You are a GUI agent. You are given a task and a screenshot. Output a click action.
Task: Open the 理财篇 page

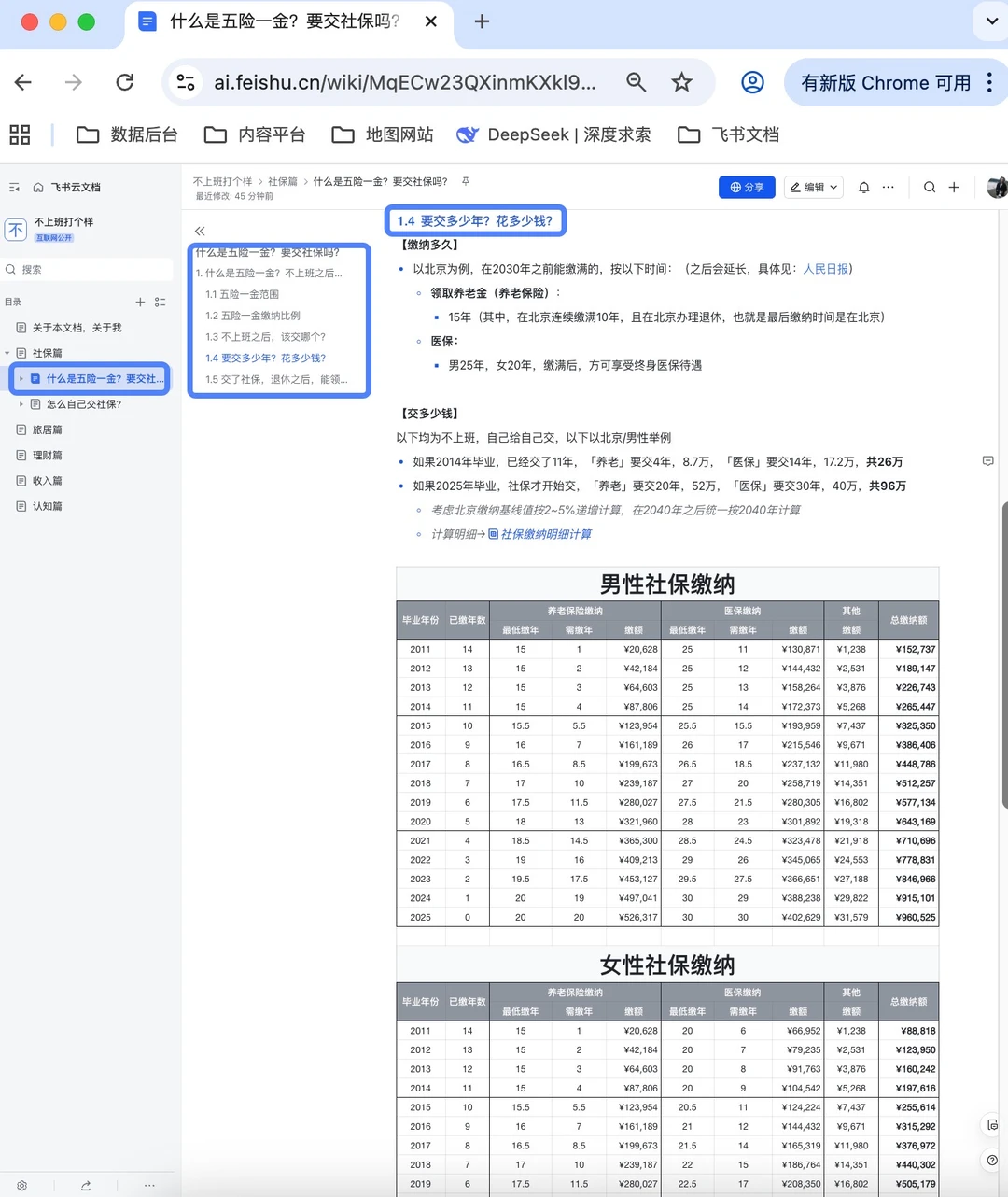[48, 455]
